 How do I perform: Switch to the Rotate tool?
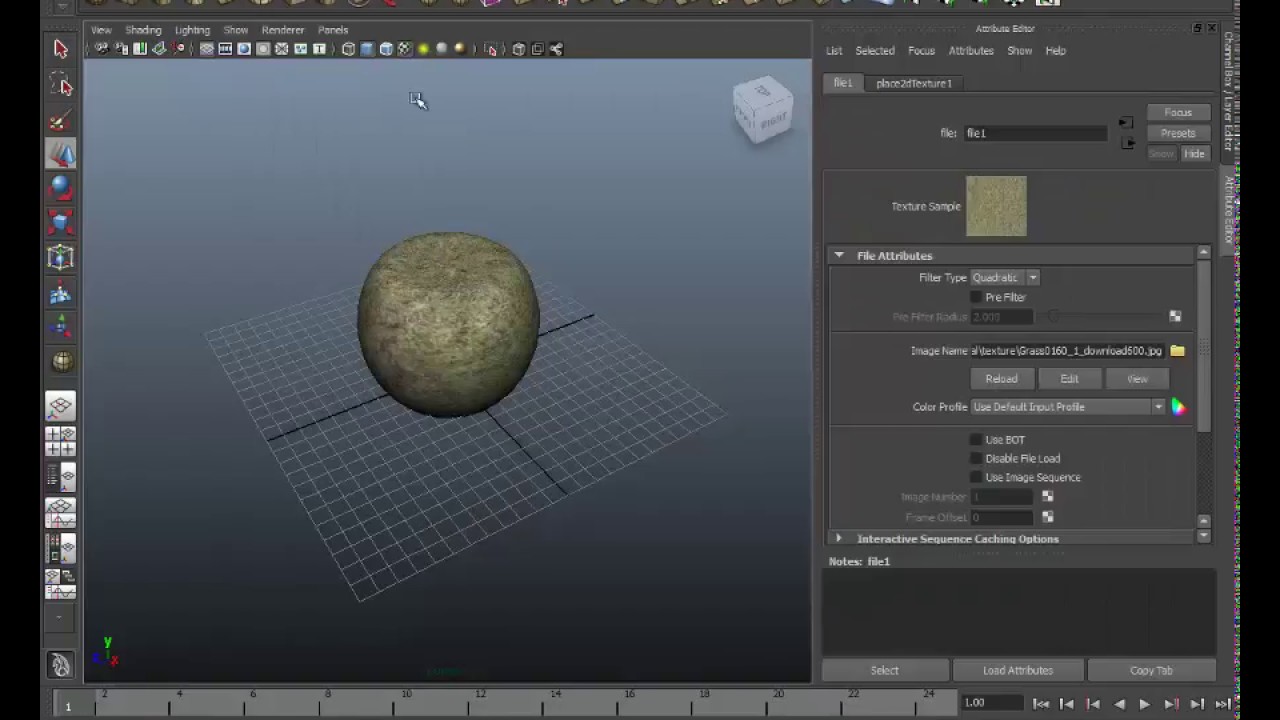click(60, 187)
